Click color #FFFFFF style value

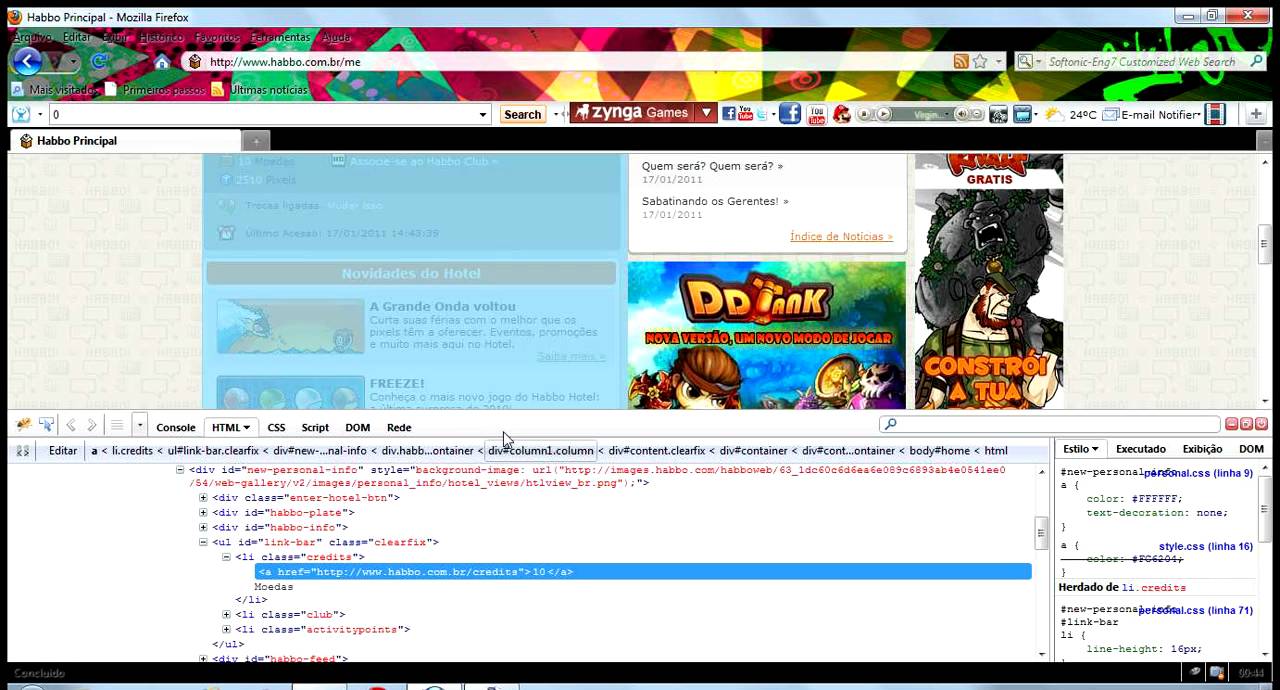1156,499
